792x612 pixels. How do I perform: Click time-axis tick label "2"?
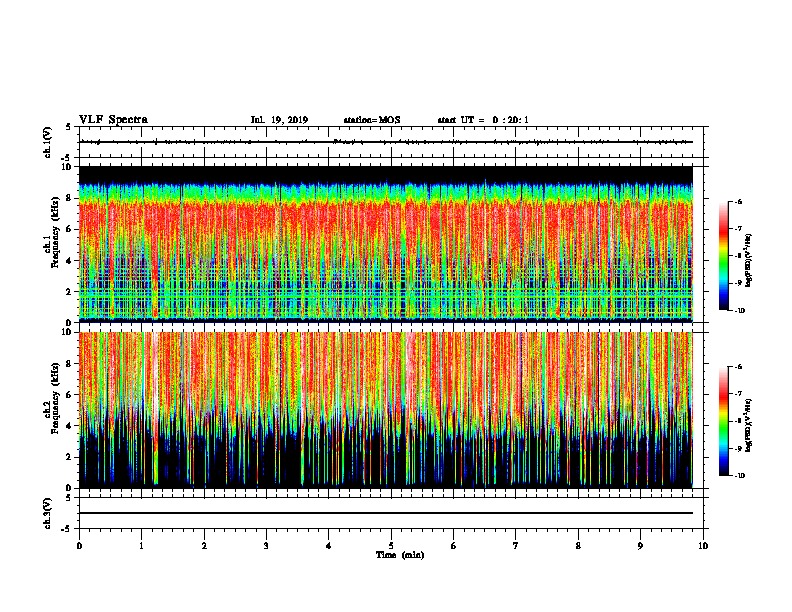coord(204,546)
